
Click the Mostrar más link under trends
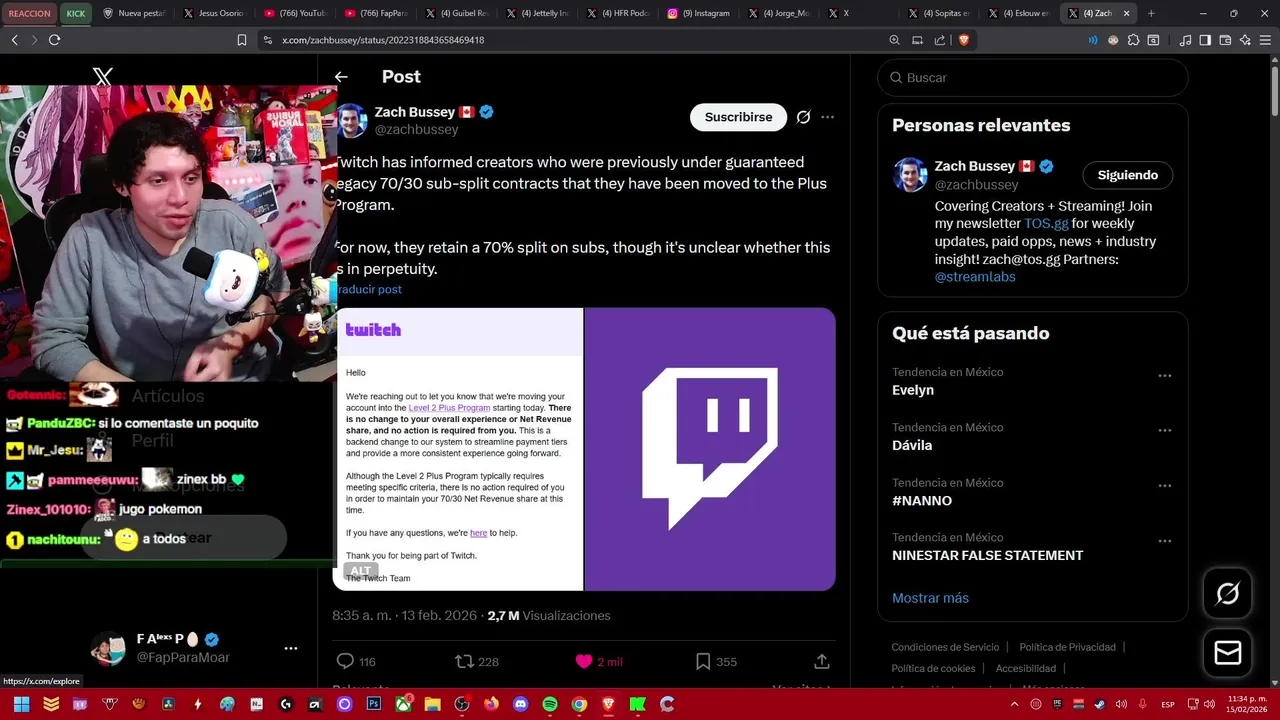(930, 598)
